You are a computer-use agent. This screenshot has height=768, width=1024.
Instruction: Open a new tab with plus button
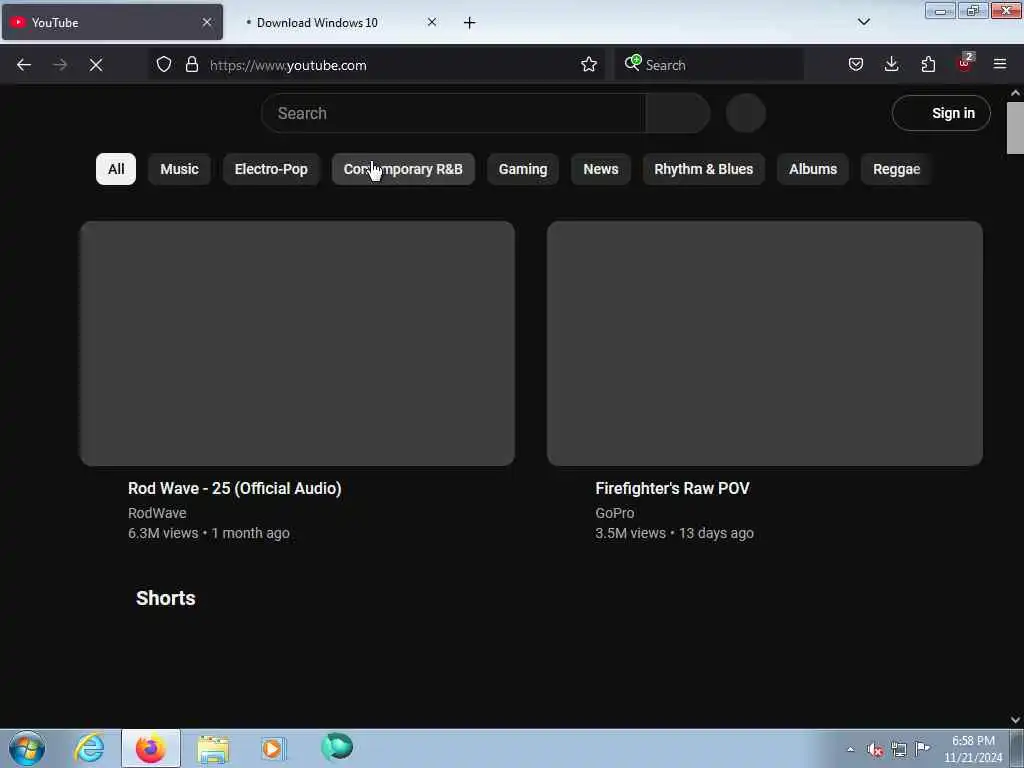(470, 23)
